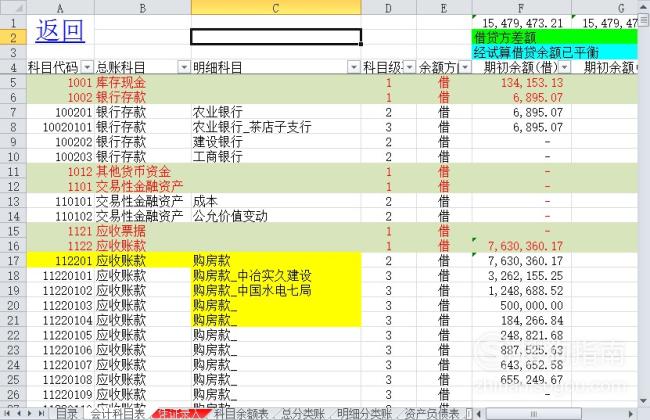
Task: Switch to the 总分类账 sheet tab
Action: (x=303, y=413)
